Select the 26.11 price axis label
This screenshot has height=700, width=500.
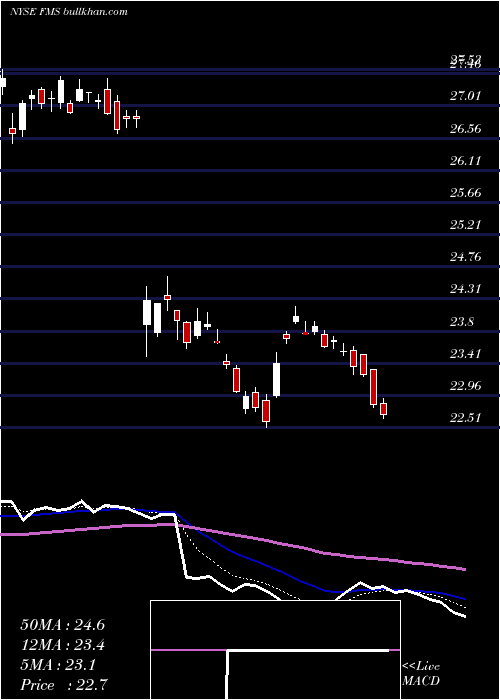(x=466, y=161)
